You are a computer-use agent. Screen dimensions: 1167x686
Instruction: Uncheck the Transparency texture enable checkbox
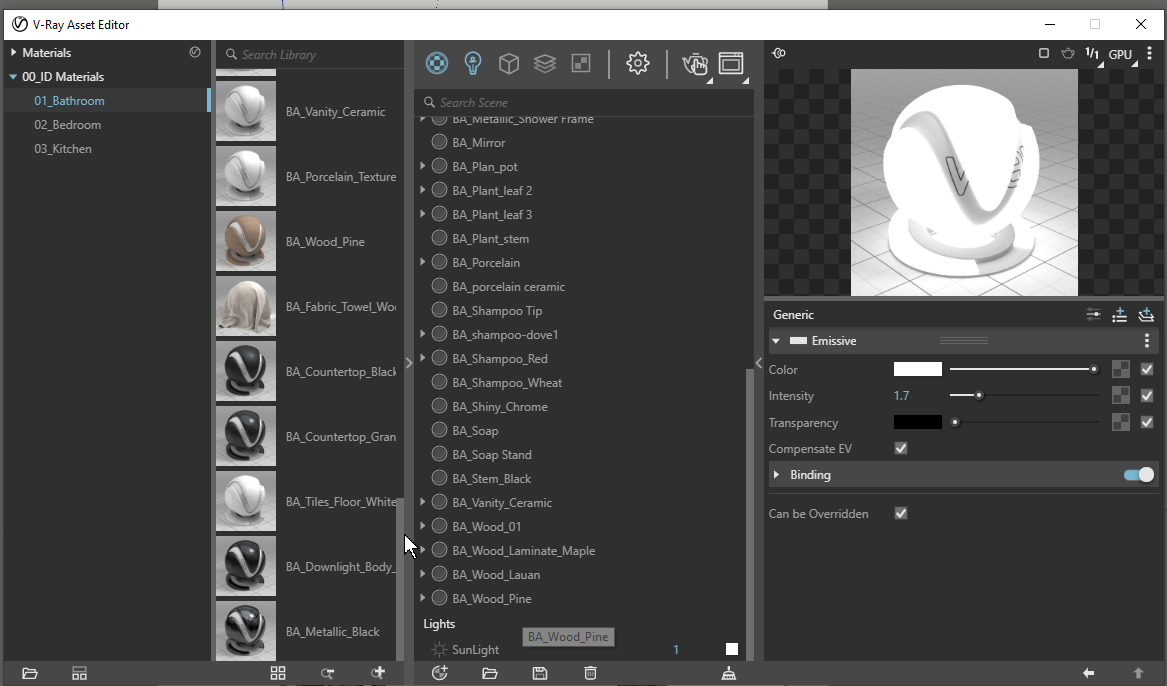point(1147,423)
